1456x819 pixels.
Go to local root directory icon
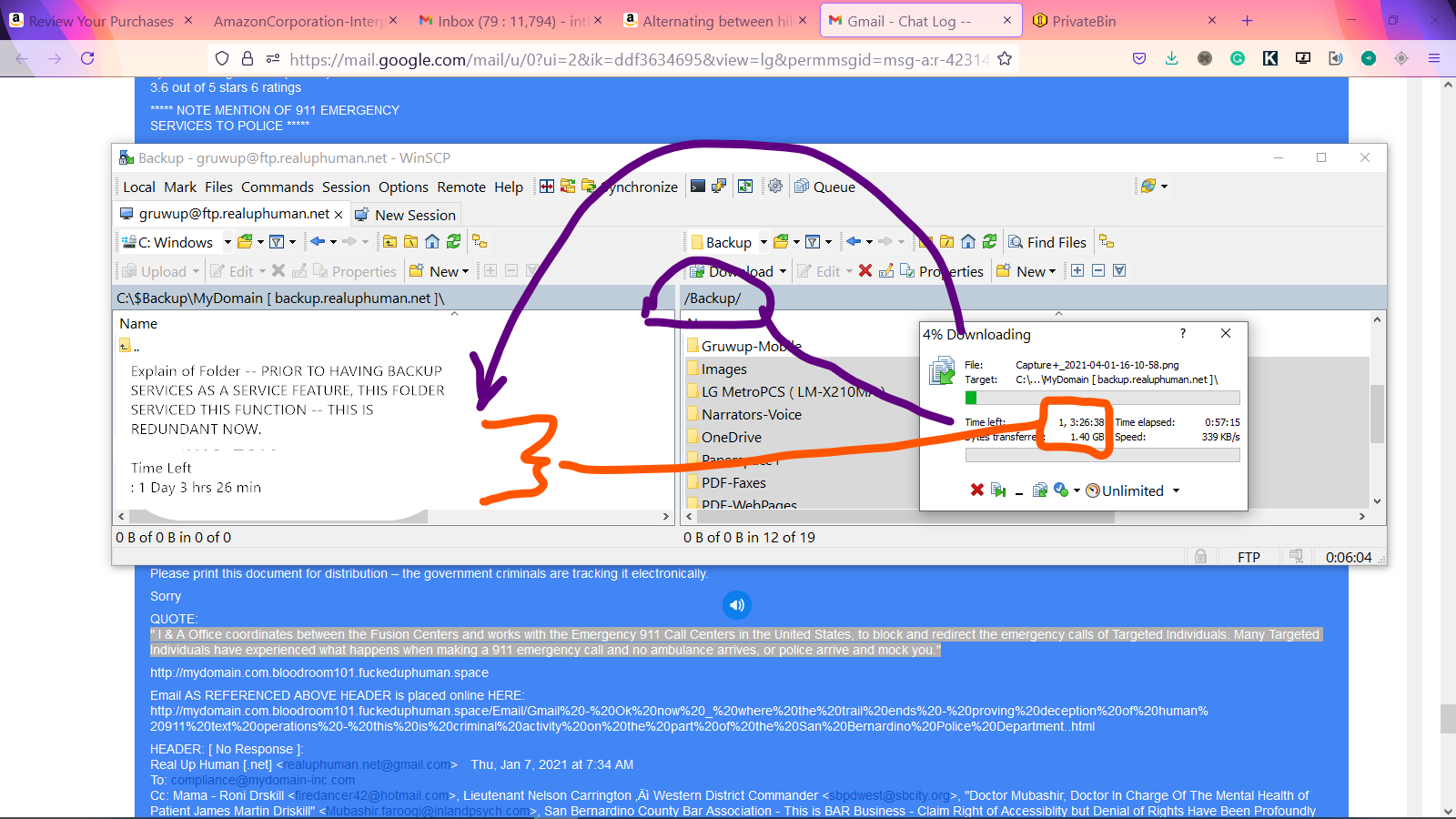click(x=411, y=242)
